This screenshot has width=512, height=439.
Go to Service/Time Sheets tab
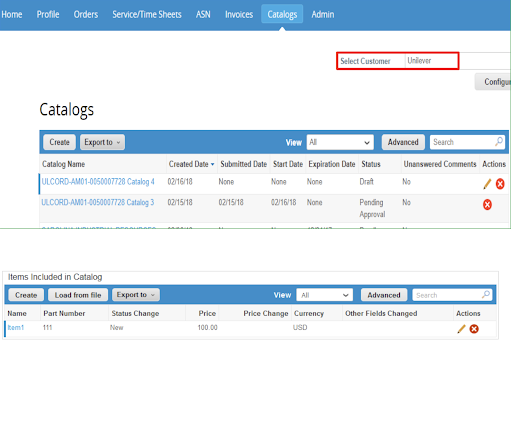[147, 14]
